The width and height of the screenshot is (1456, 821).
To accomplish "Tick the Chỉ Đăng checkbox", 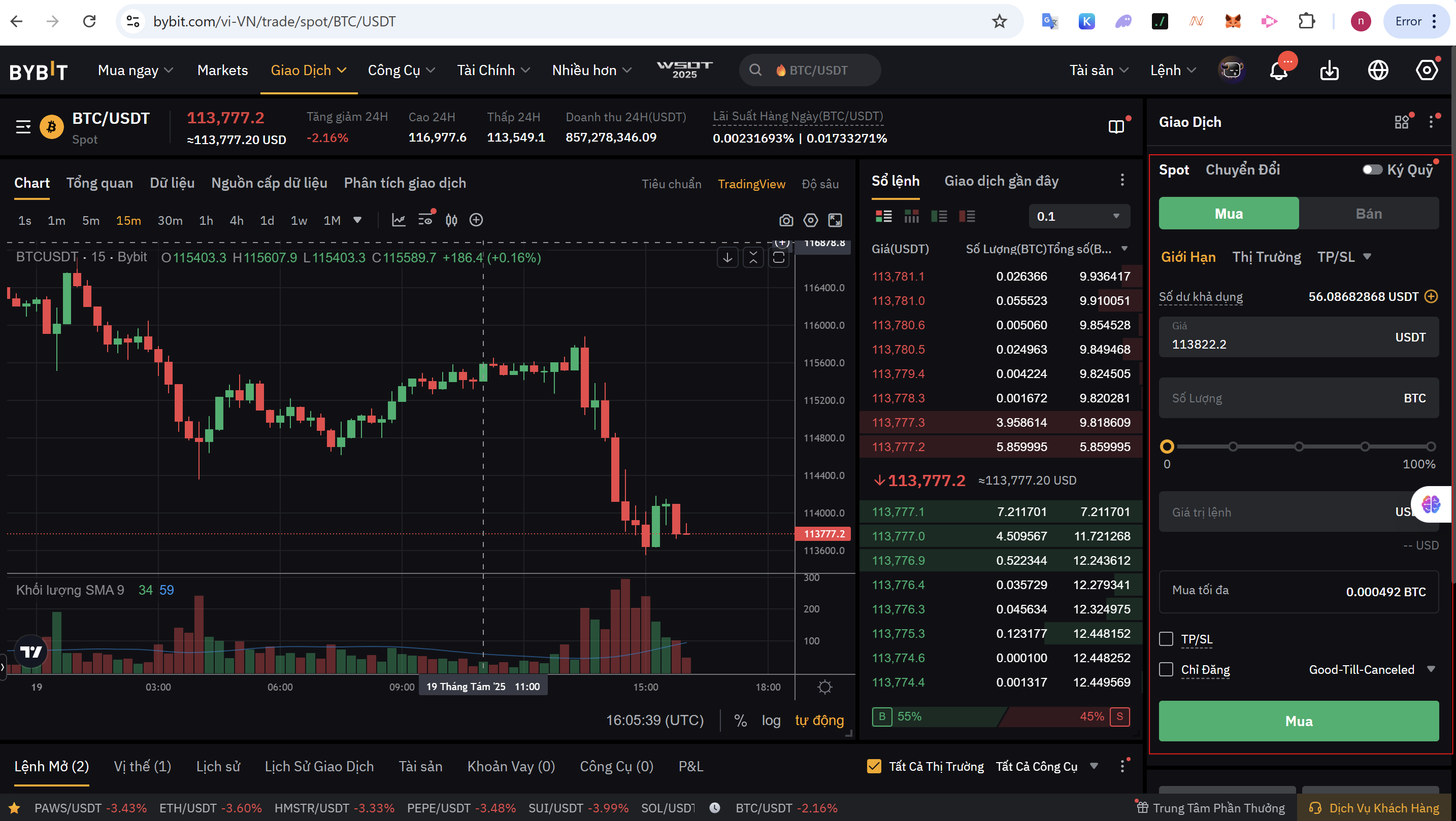I will coord(1166,670).
